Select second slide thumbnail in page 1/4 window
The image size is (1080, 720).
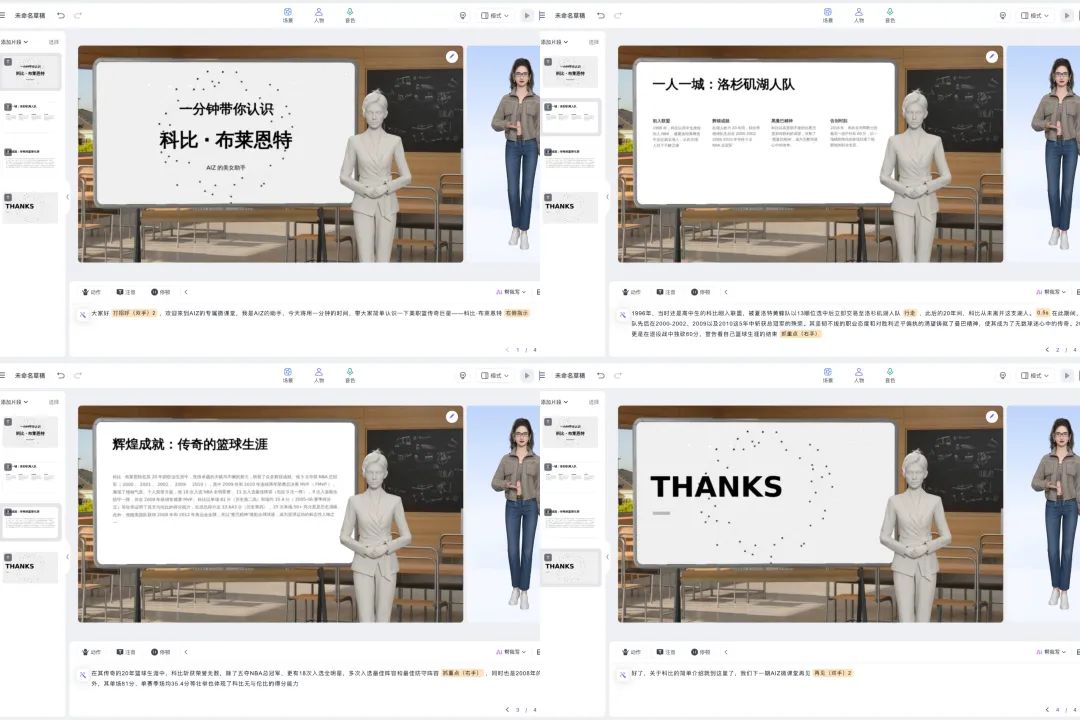coord(30,116)
